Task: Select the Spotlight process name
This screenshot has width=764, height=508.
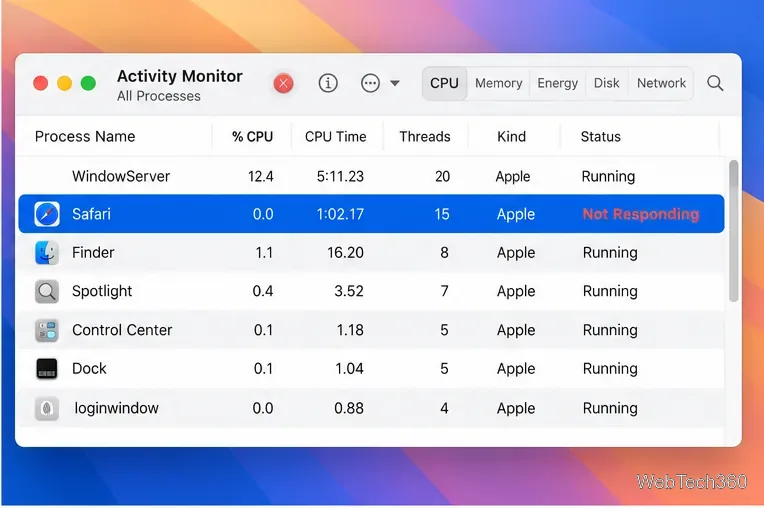Action: (102, 291)
